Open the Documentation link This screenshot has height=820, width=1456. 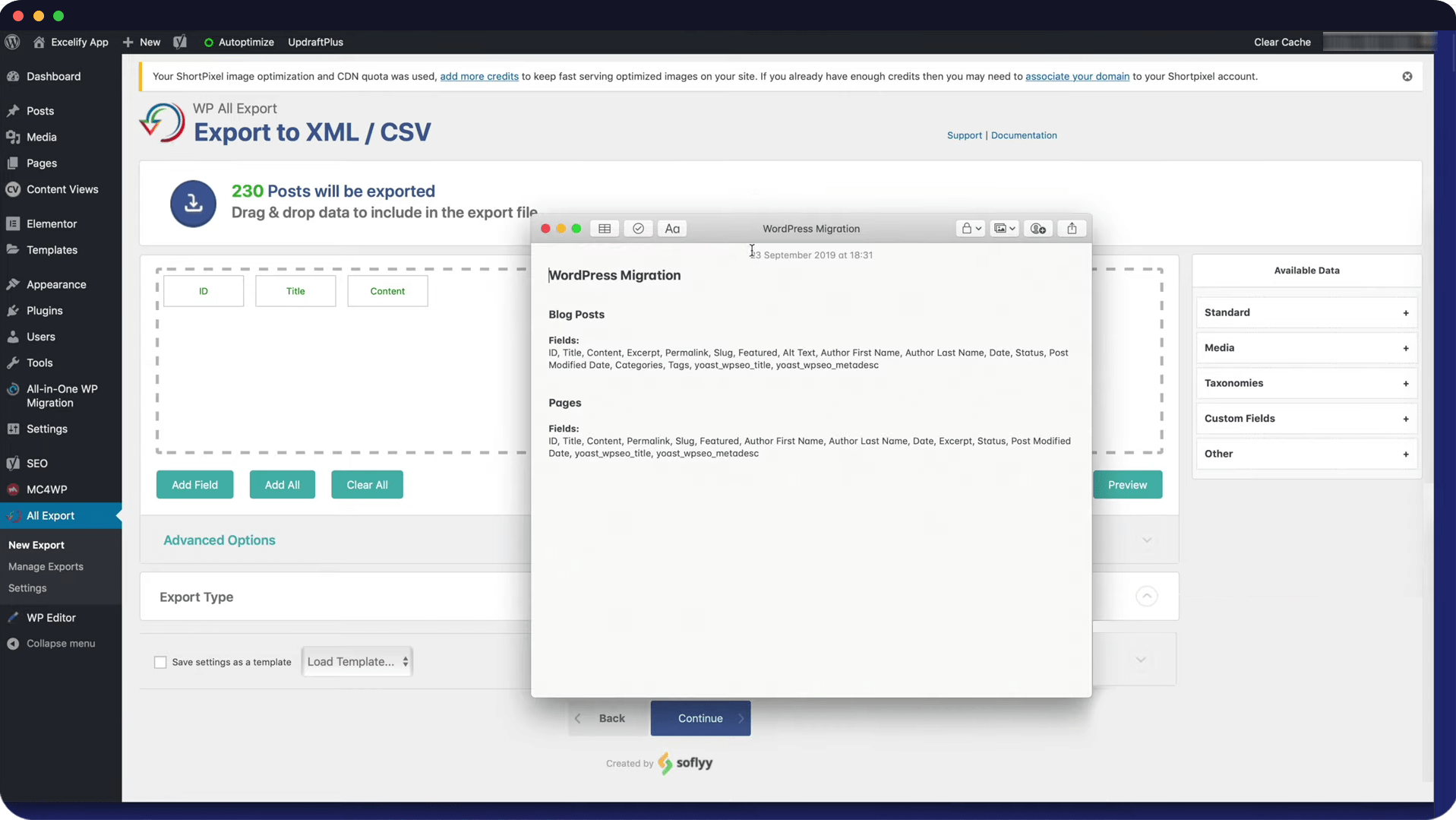click(x=1023, y=135)
